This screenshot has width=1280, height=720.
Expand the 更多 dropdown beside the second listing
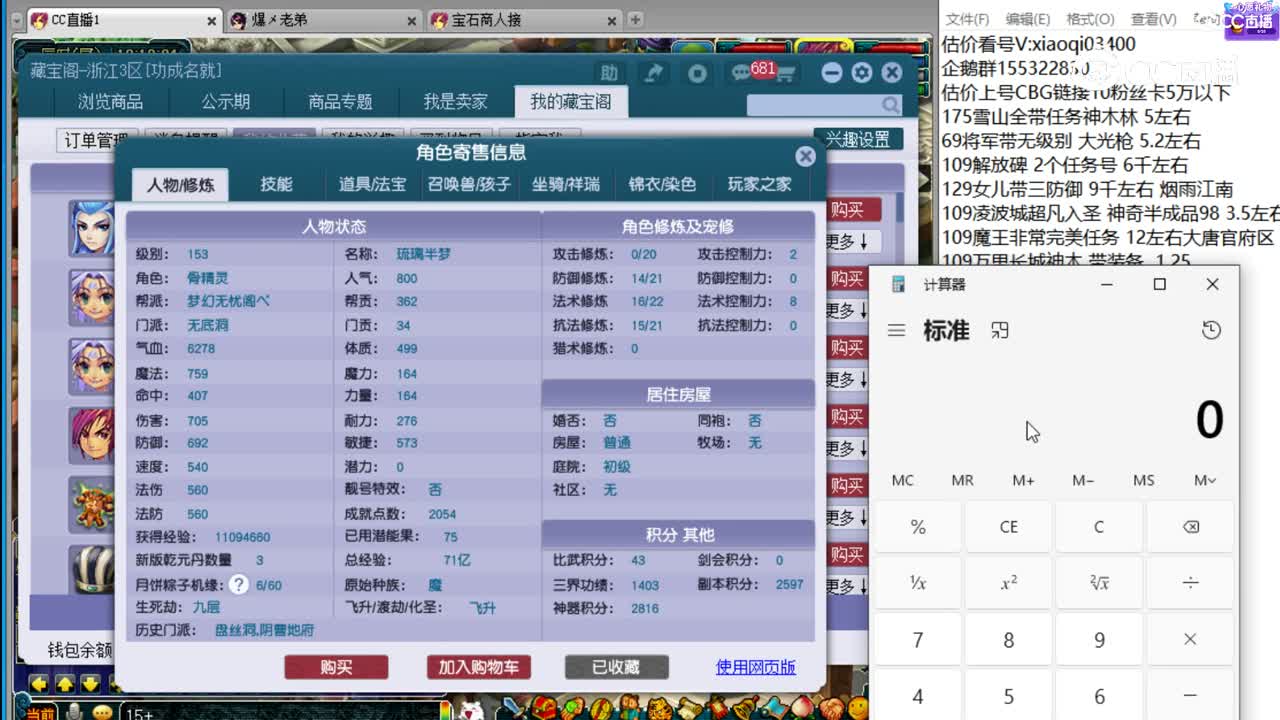[x=845, y=310]
